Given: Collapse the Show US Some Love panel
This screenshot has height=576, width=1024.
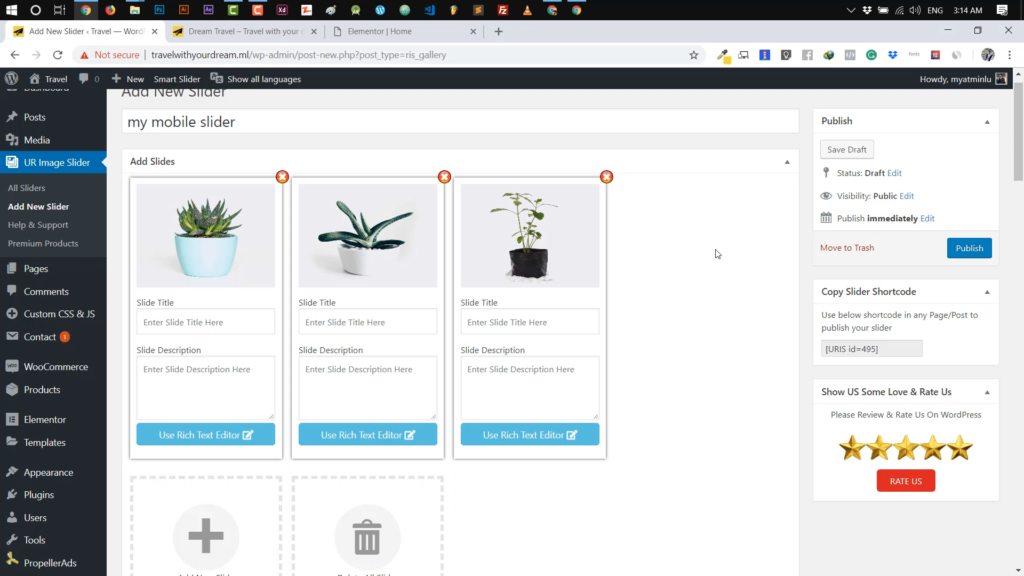Looking at the screenshot, I should coord(987,392).
